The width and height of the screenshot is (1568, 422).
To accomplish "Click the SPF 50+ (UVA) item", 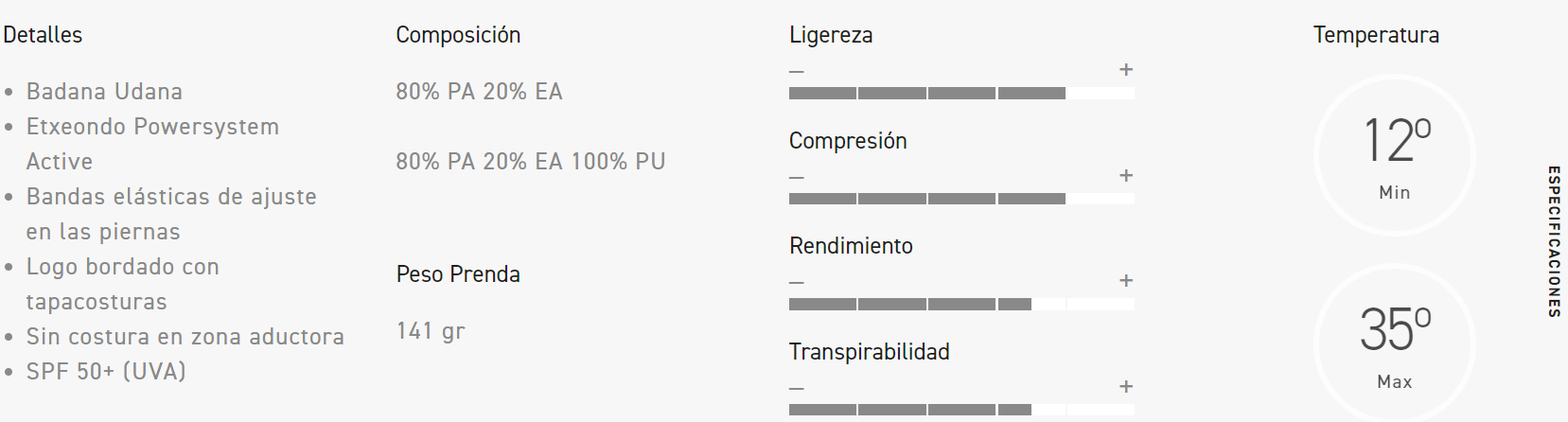I will [106, 372].
